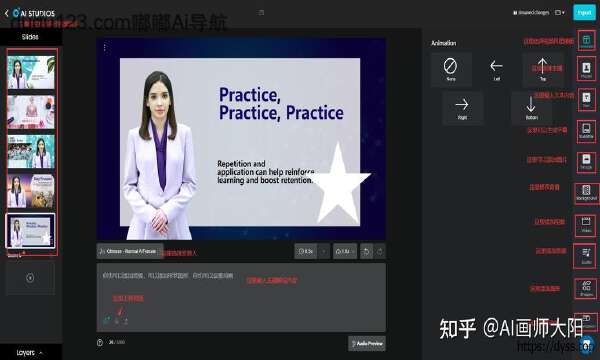Open the Shapes panel icon

click(586, 288)
